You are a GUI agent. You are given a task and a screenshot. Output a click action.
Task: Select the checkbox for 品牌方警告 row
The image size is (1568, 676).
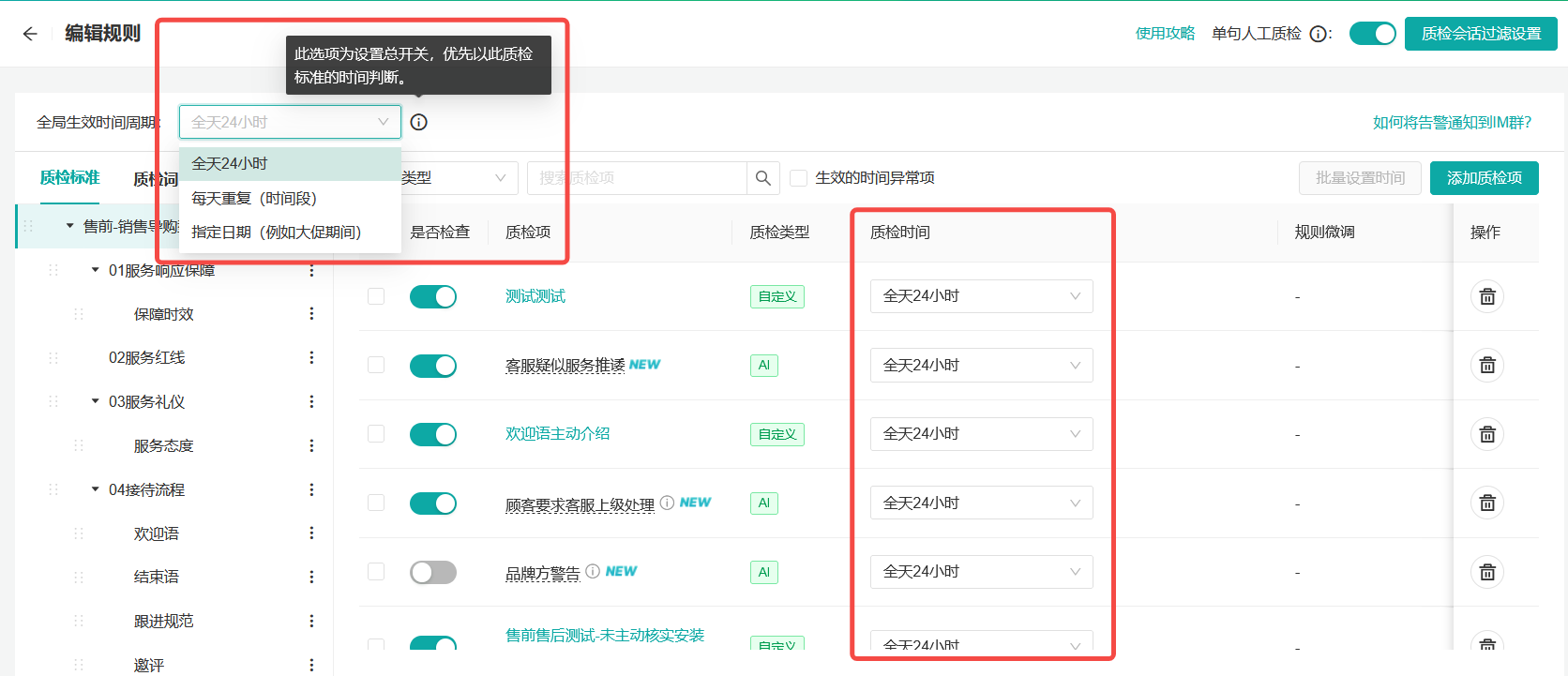point(376,571)
